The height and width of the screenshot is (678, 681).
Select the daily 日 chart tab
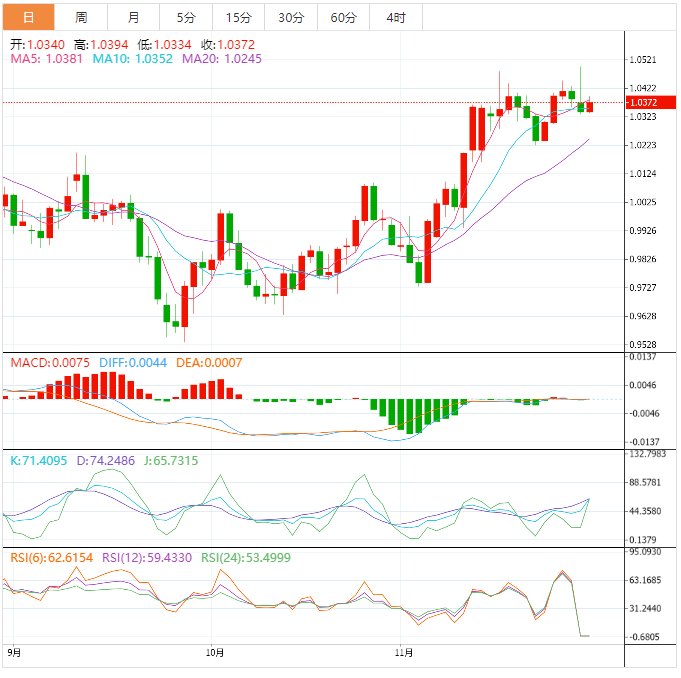(29, 17)
